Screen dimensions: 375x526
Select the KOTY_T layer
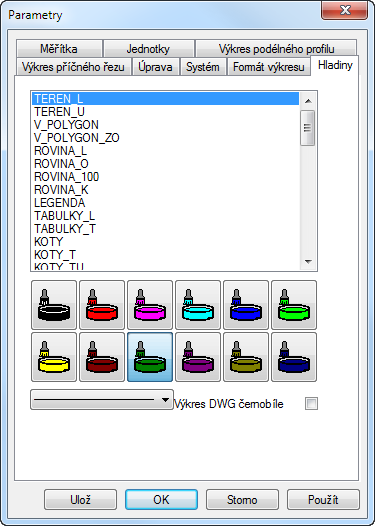[165, 255]
